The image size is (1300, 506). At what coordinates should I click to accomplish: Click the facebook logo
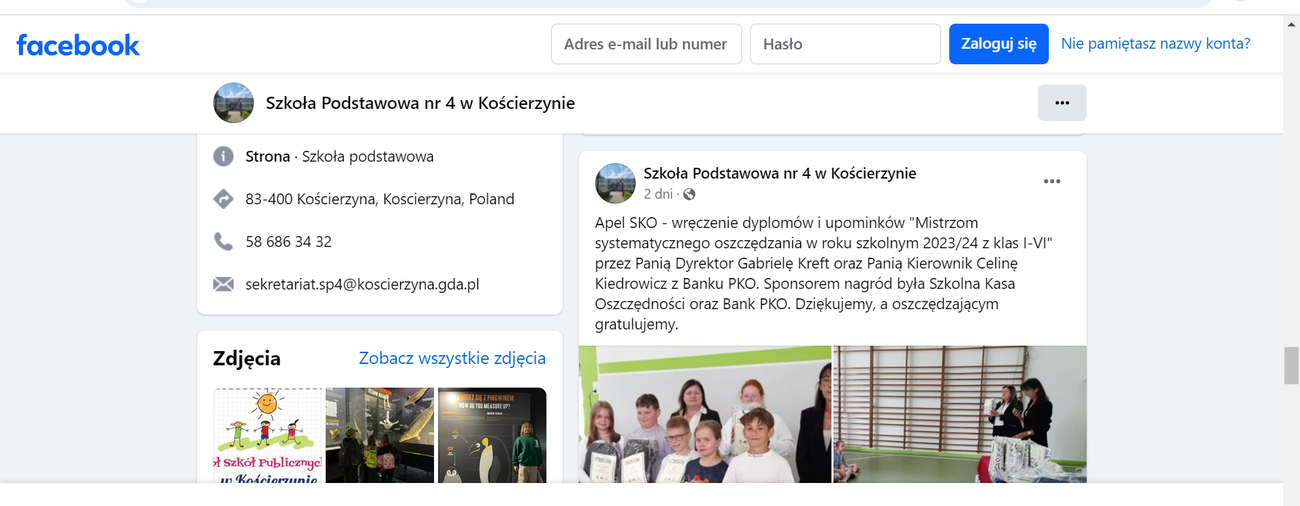(78, 45)
